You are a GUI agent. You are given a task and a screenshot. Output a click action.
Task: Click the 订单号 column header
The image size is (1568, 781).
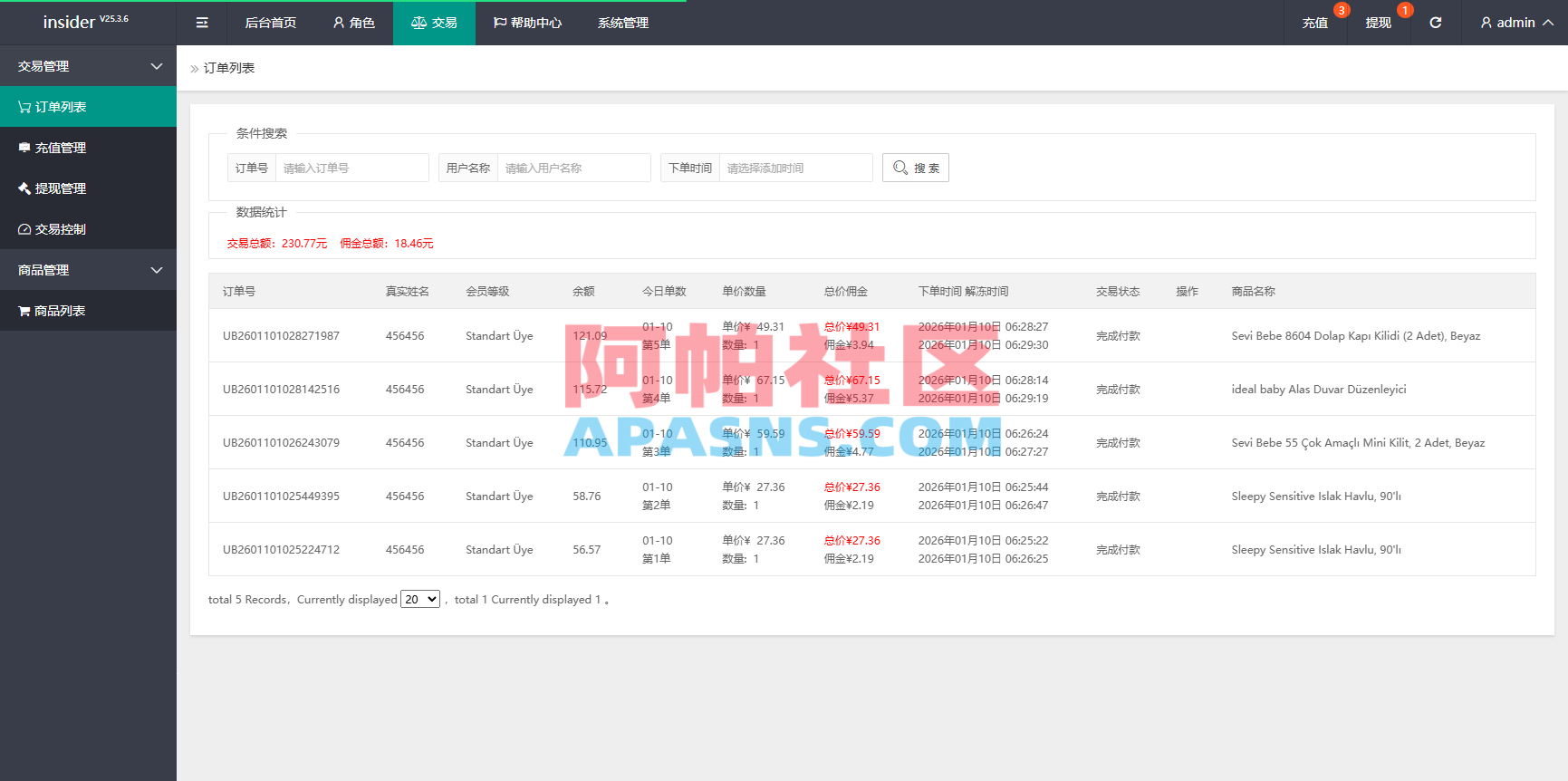click(x=239, y=291)
